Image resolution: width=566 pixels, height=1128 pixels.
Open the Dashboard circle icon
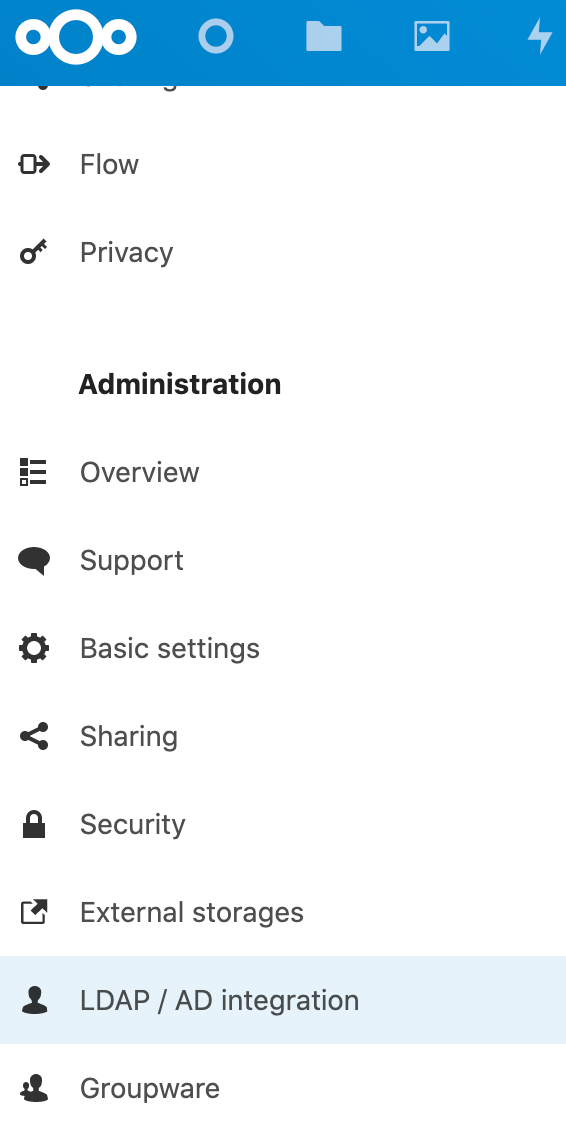[216, 36]
